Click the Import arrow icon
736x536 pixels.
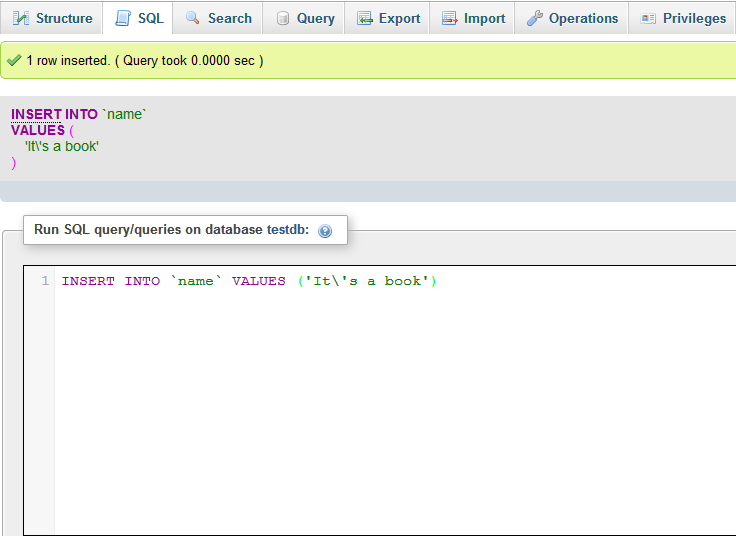450,18
